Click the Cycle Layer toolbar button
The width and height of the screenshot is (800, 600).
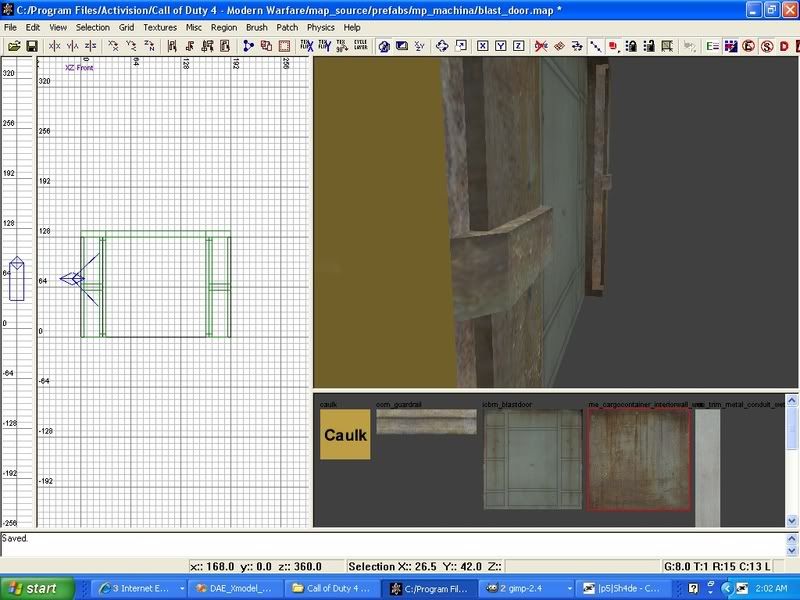pyautogui.click(x=361, y=46)
